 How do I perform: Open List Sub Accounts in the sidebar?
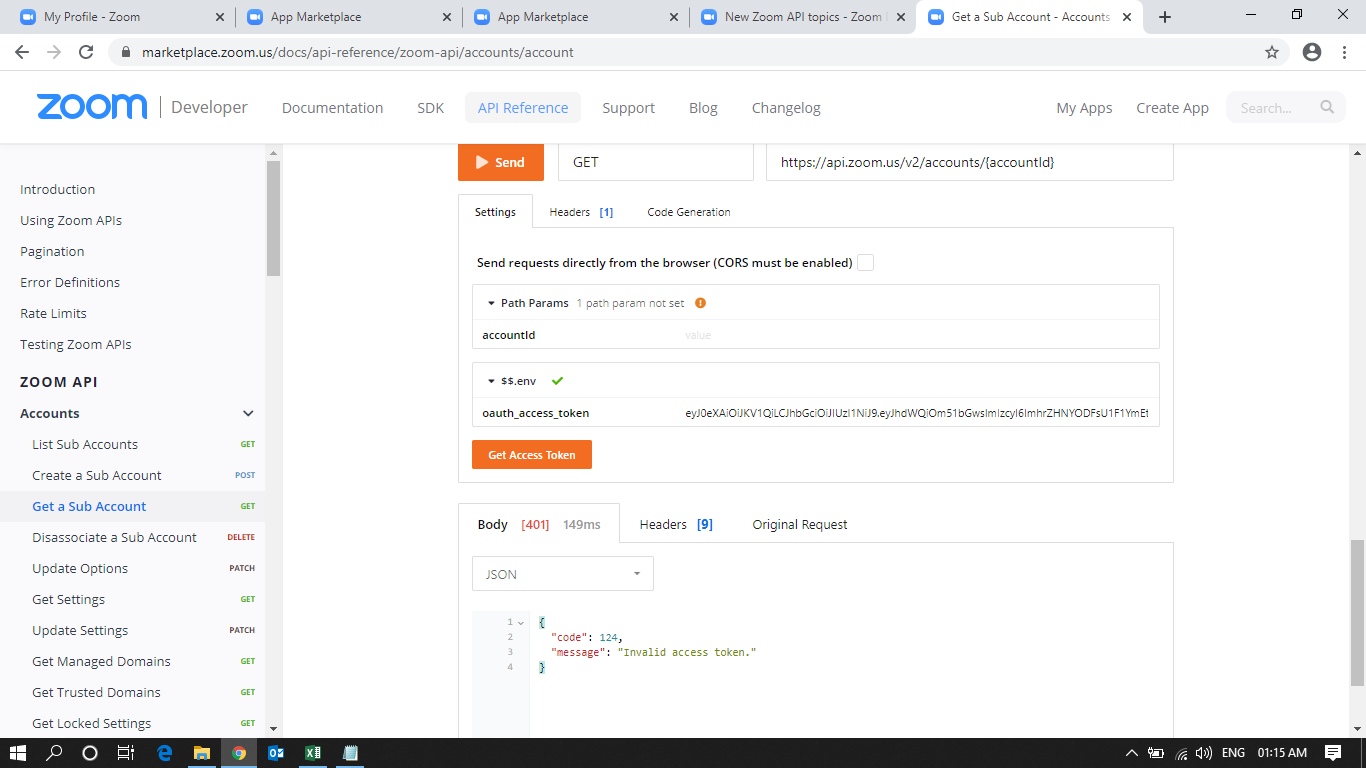tap(85, 444)
